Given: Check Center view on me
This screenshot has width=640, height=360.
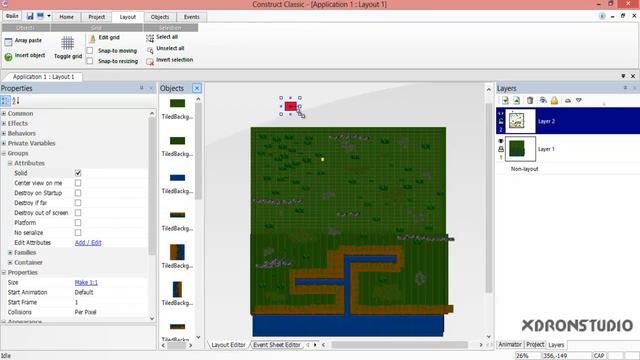Looking at the screenshot, I should pos(78,183).
